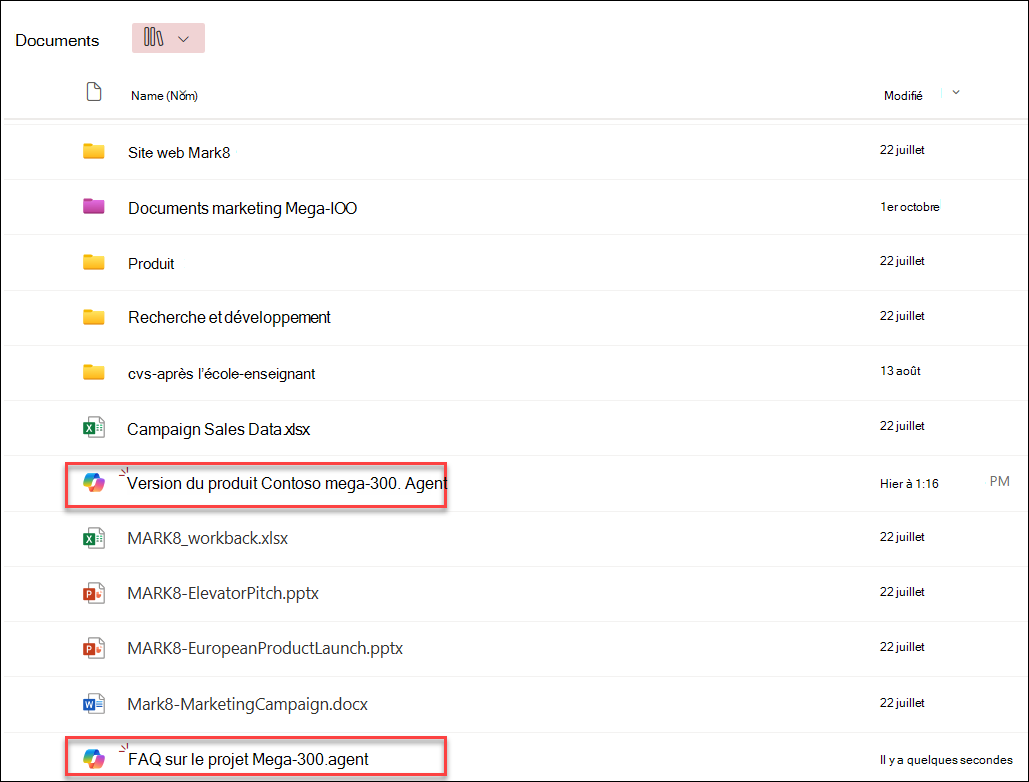Open MARK8-ElevatorPitch.pptx file
1029x782 pixels.
point(223,594)
